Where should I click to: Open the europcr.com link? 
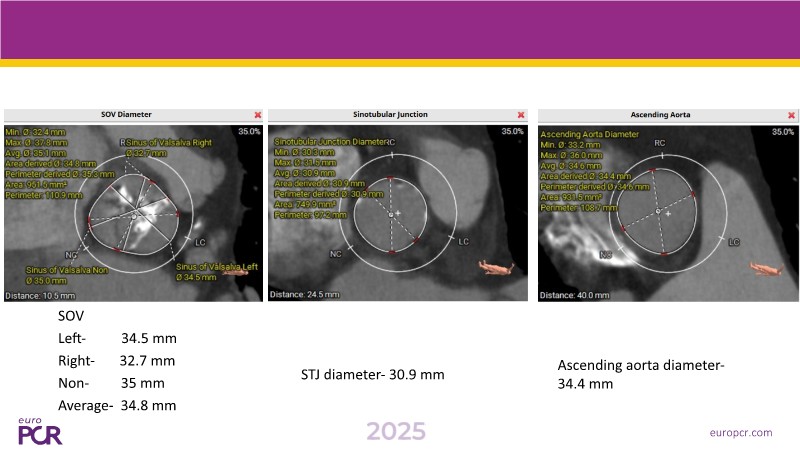click(x=739, y=432)
